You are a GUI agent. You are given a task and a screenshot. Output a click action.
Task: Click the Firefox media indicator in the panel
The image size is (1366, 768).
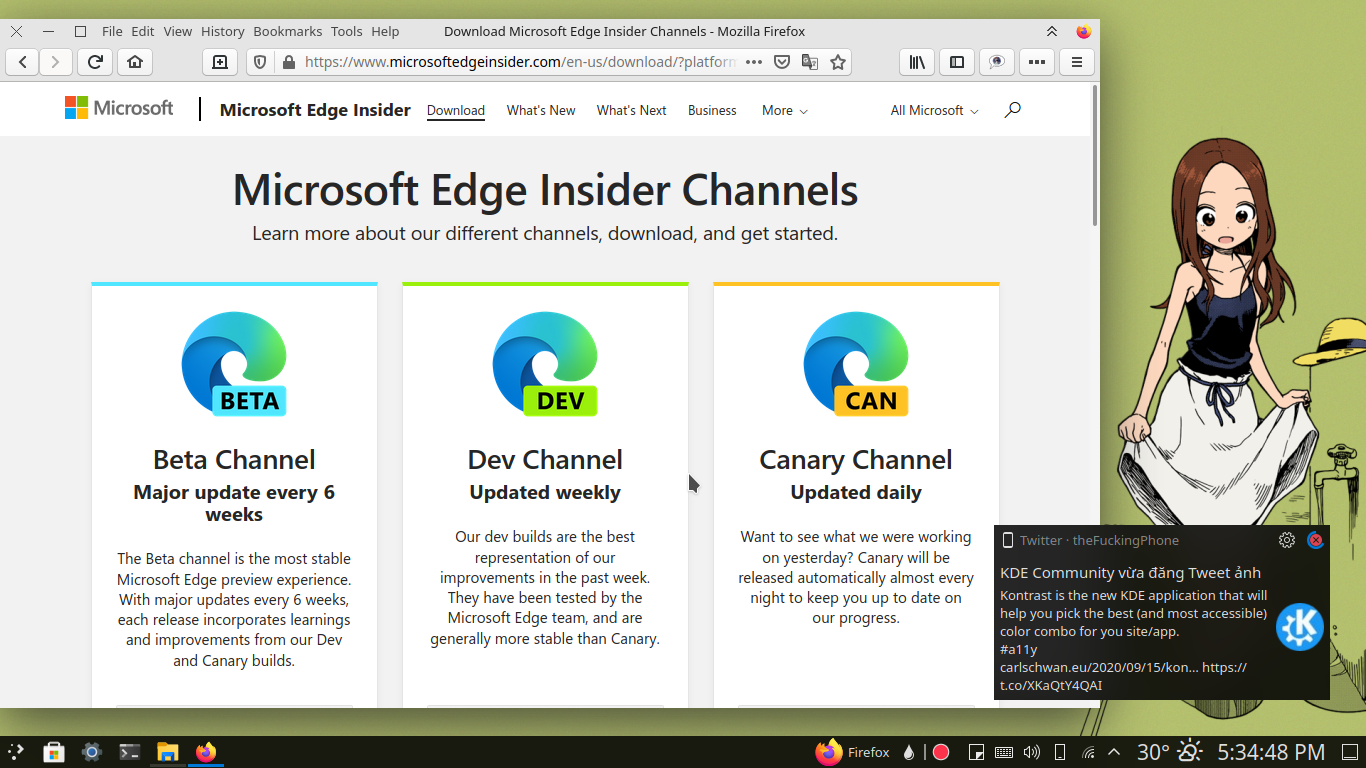852,752
